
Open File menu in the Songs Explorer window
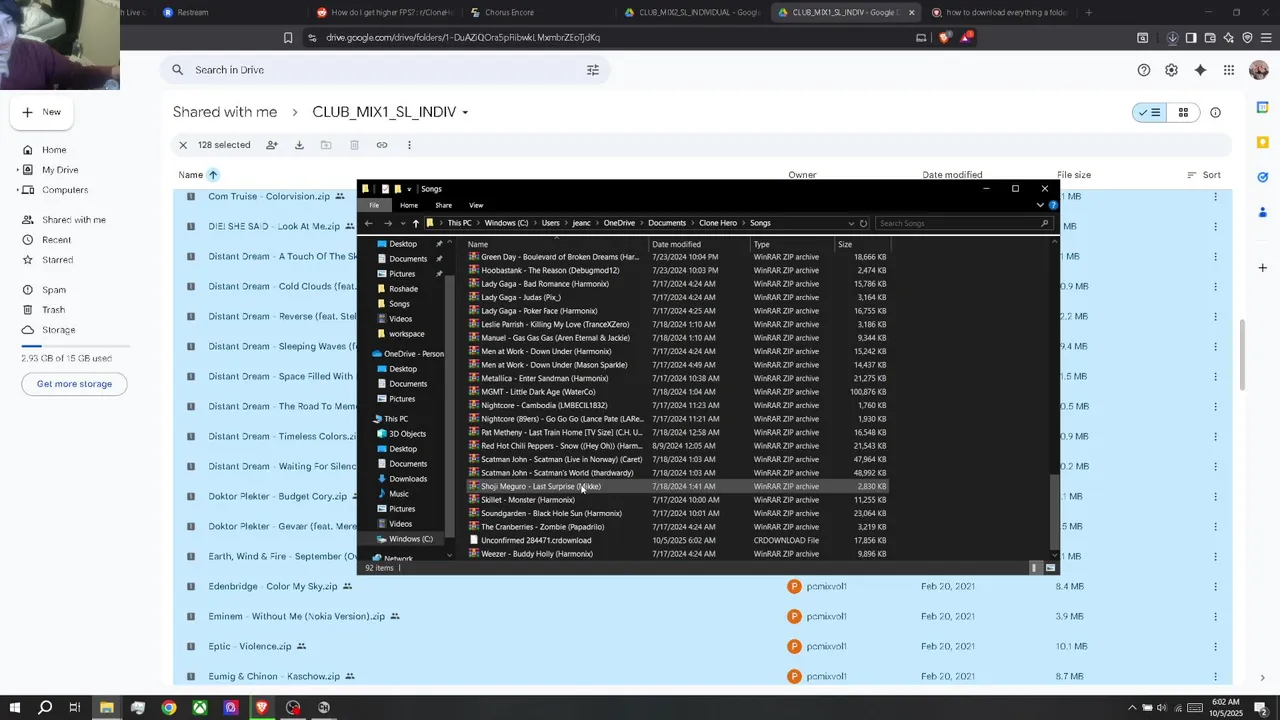point(374,205)
